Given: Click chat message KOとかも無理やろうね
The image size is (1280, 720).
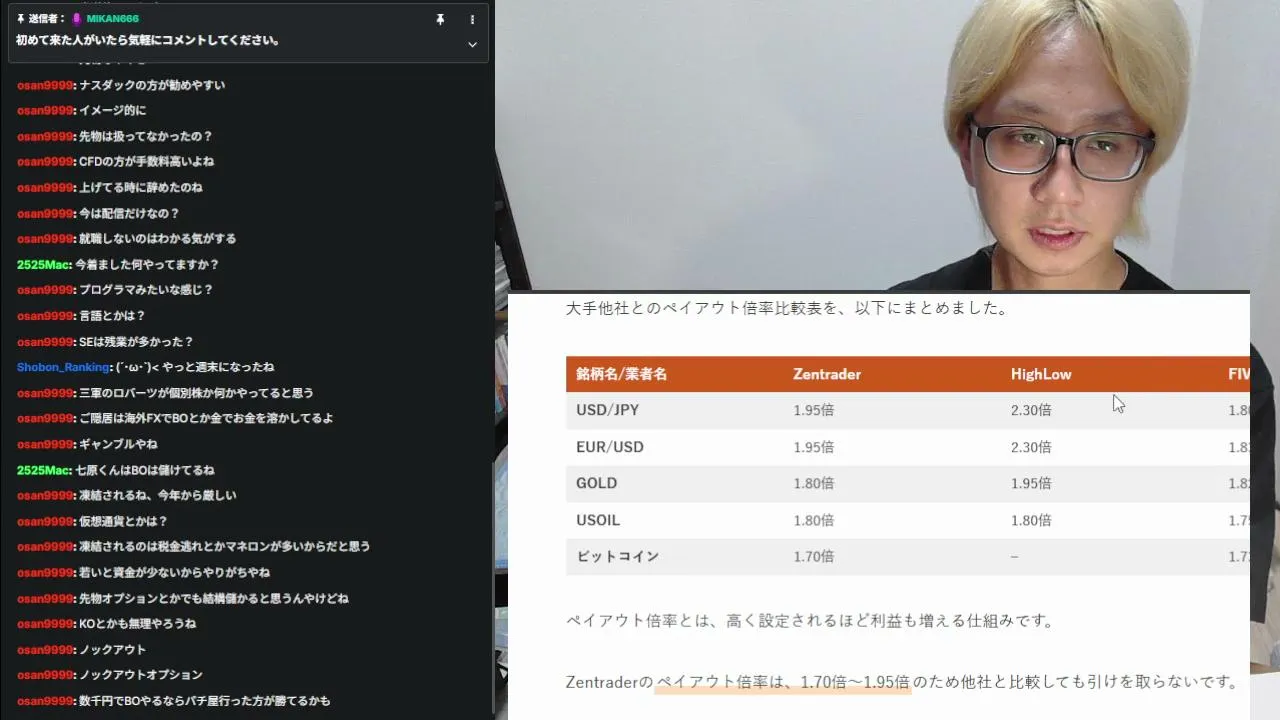Looking at the screenshot, I should [x=137, y=624].
